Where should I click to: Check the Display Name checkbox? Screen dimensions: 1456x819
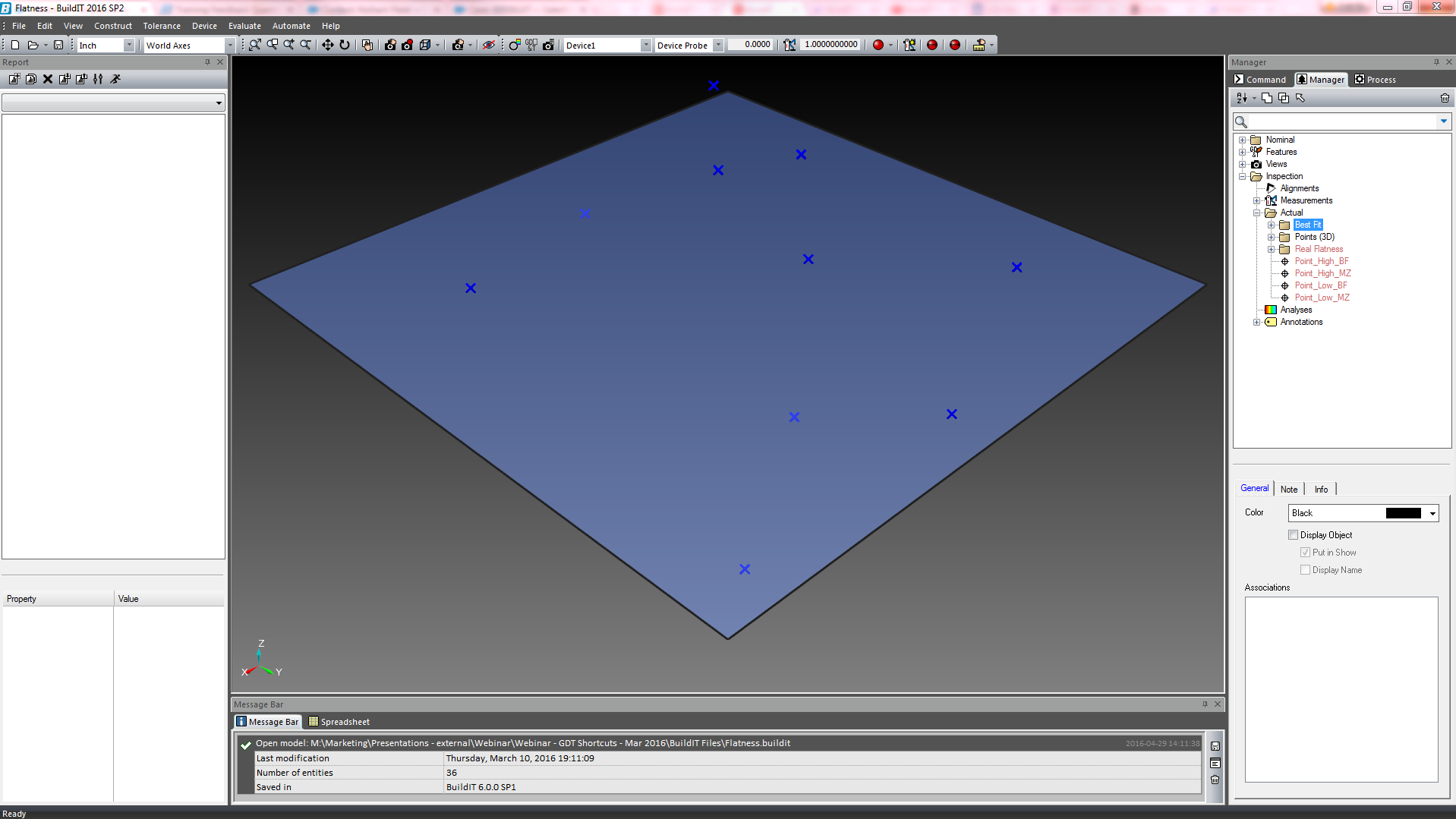click(x=1306, y=570)
